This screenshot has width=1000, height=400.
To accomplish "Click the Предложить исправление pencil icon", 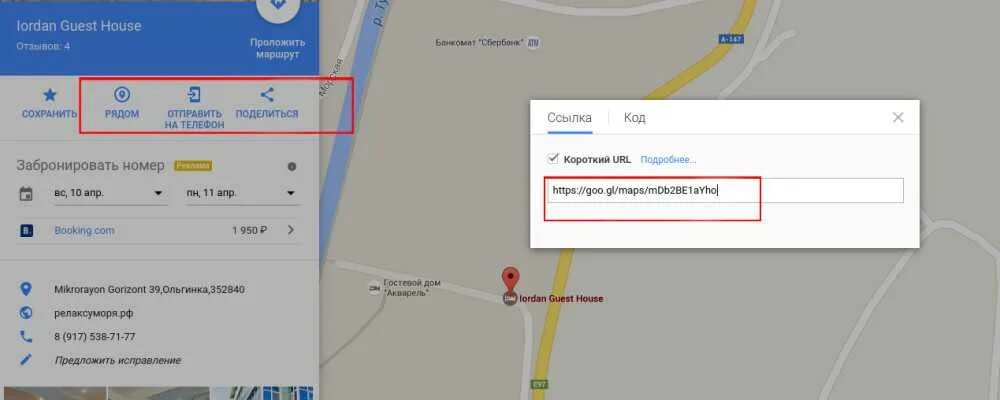I will (26, 360).
